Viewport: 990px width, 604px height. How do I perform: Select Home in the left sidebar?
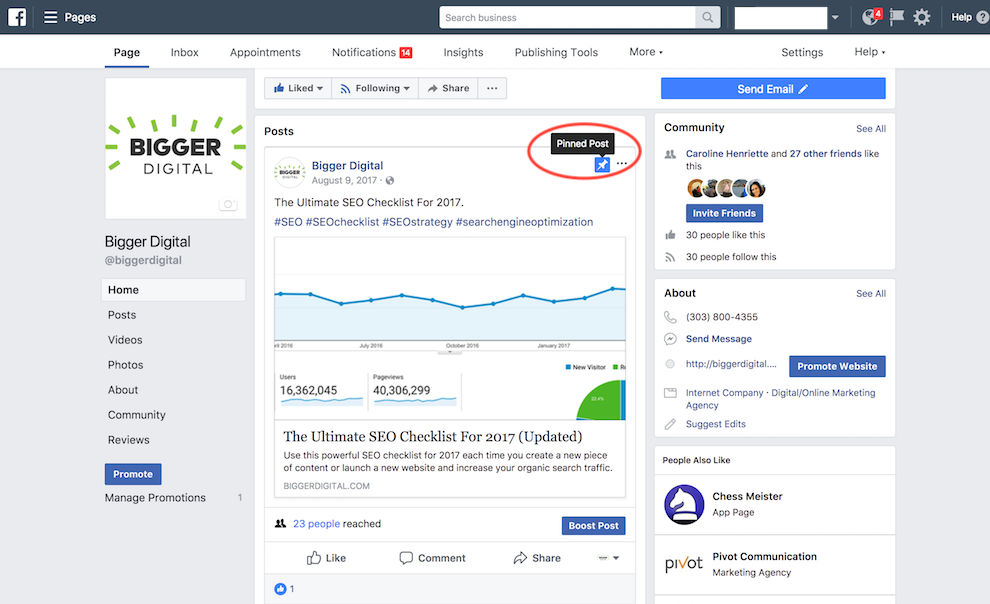pyautogui.click(x=173, y=290)
